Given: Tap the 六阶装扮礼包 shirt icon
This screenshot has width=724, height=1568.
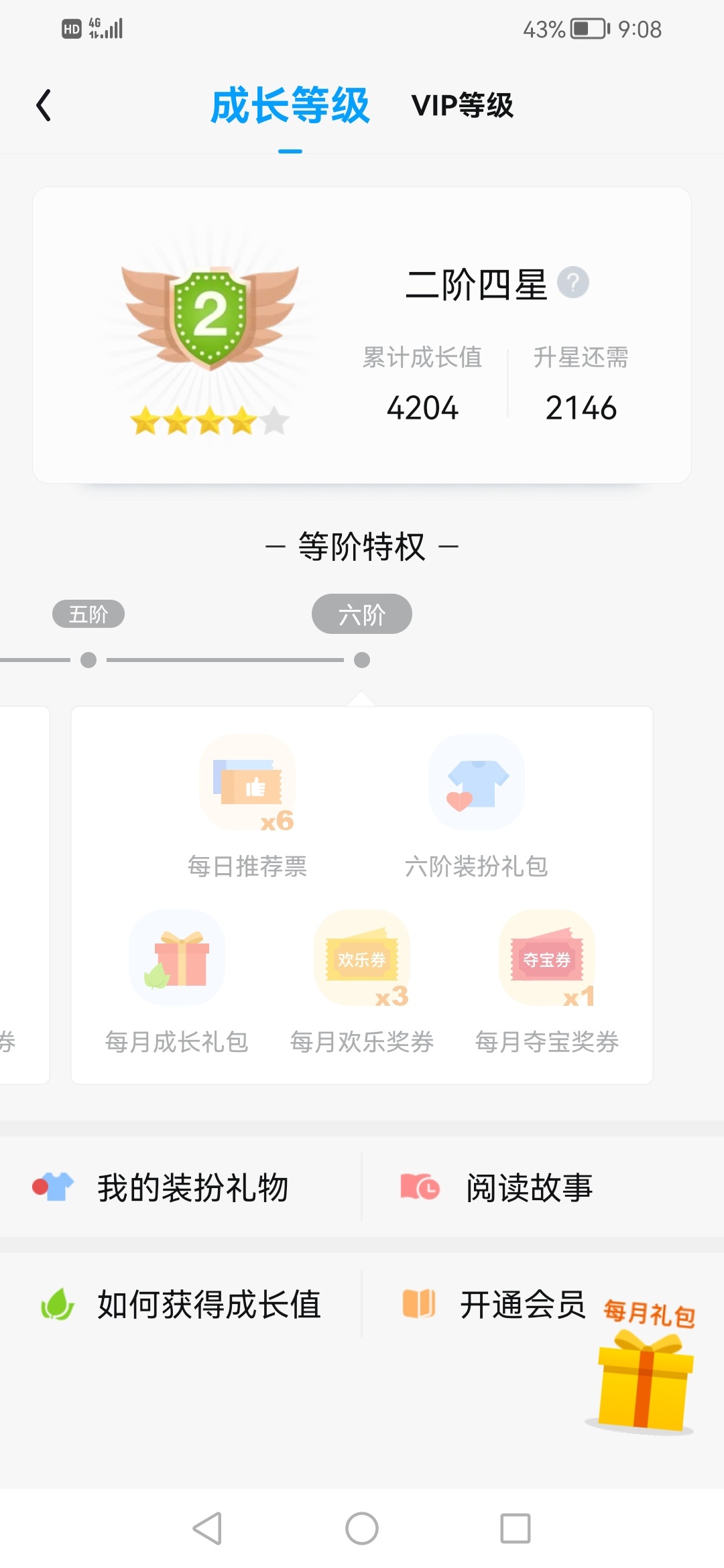Looking at the screenshot, I should point(477,782).
